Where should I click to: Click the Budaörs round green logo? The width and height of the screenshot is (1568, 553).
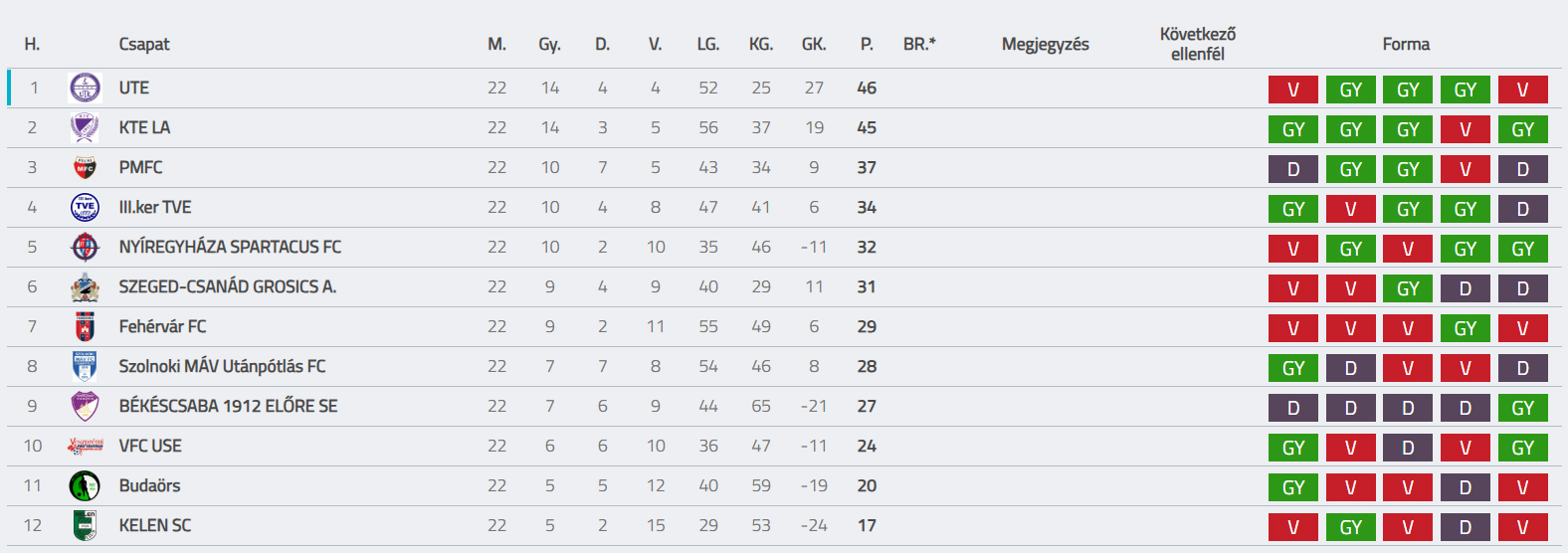click(x=85, y=485)
